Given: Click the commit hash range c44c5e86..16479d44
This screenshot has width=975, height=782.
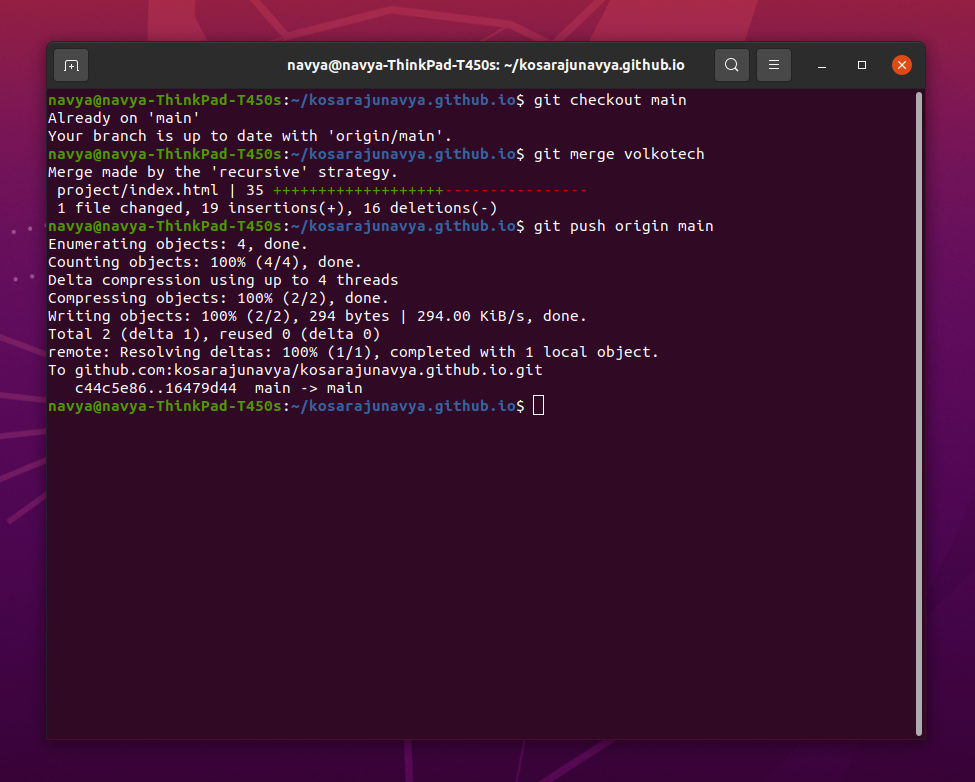Looking at the screenshot, I should pos(155,388).
